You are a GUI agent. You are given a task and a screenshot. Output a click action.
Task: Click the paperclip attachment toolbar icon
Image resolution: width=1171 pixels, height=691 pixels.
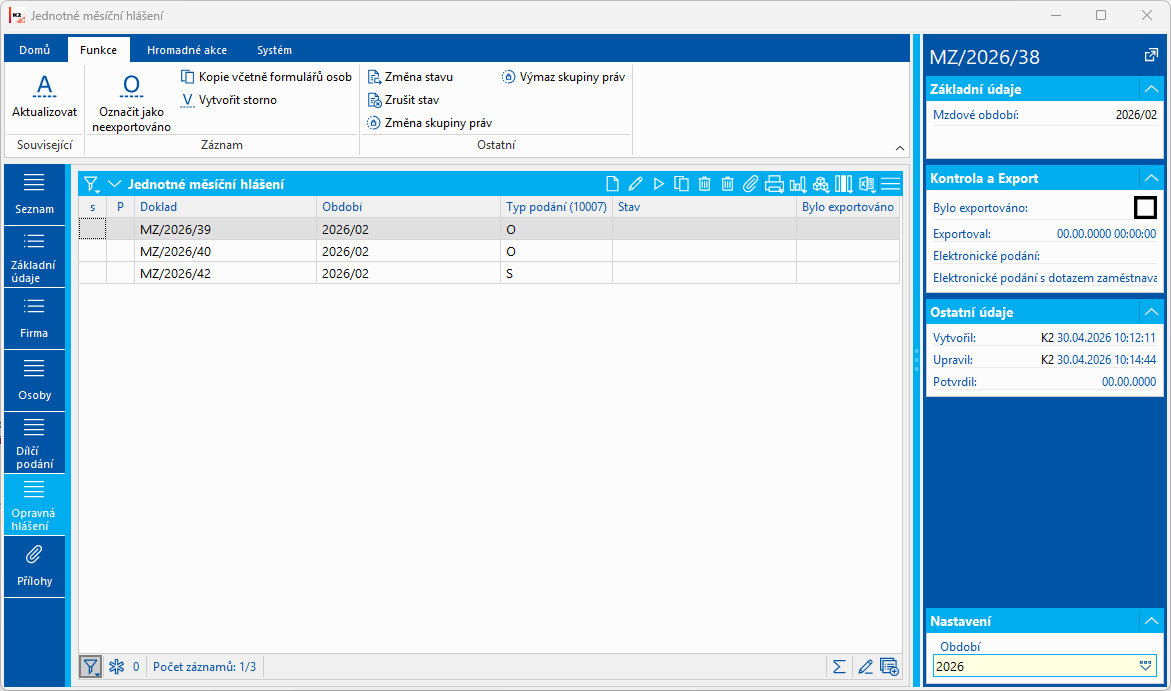point(751,184)
